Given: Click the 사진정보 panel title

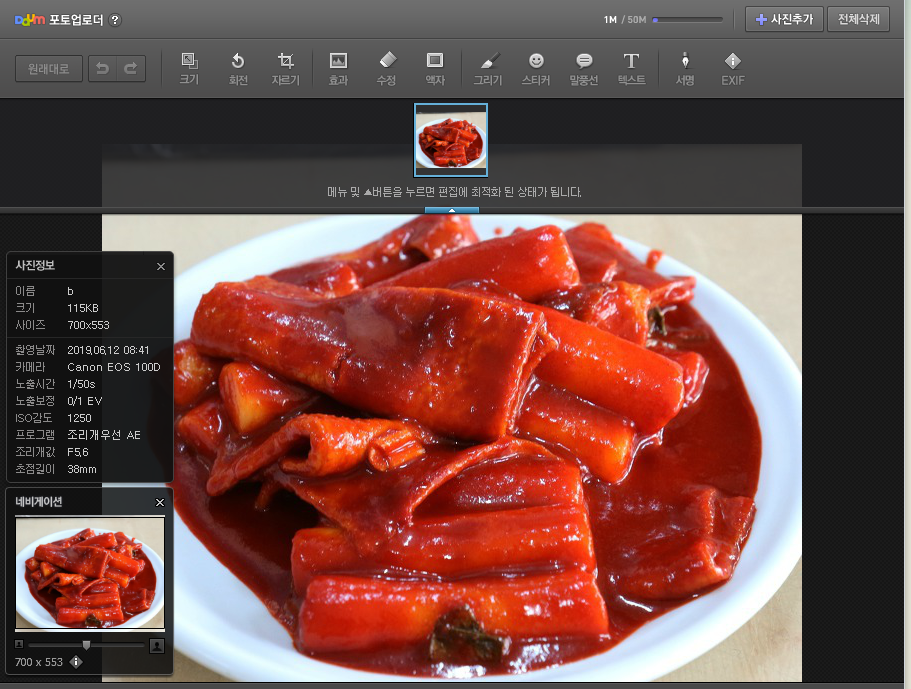Looking at the screenshot, I should [35, 265].
